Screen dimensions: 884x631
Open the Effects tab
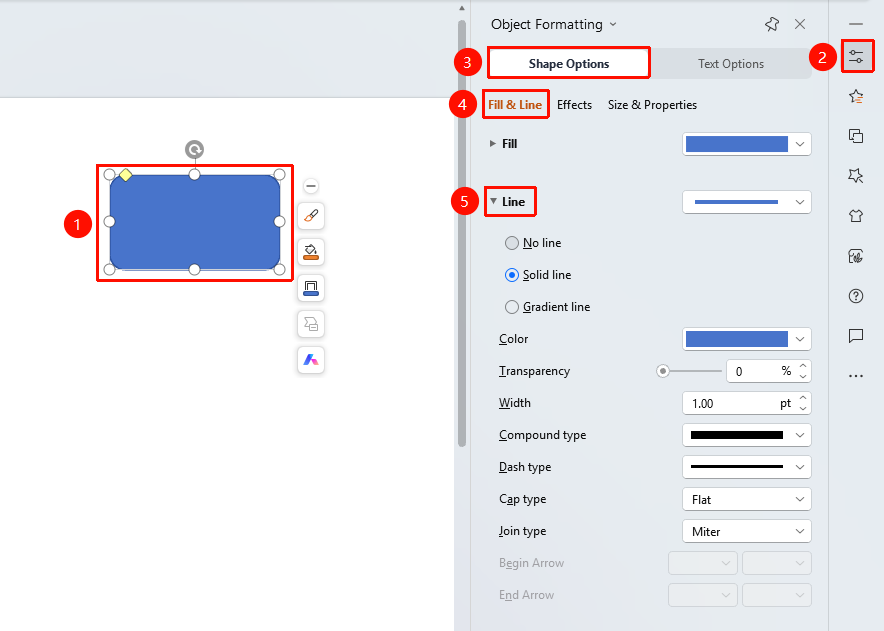pos(574,105)
